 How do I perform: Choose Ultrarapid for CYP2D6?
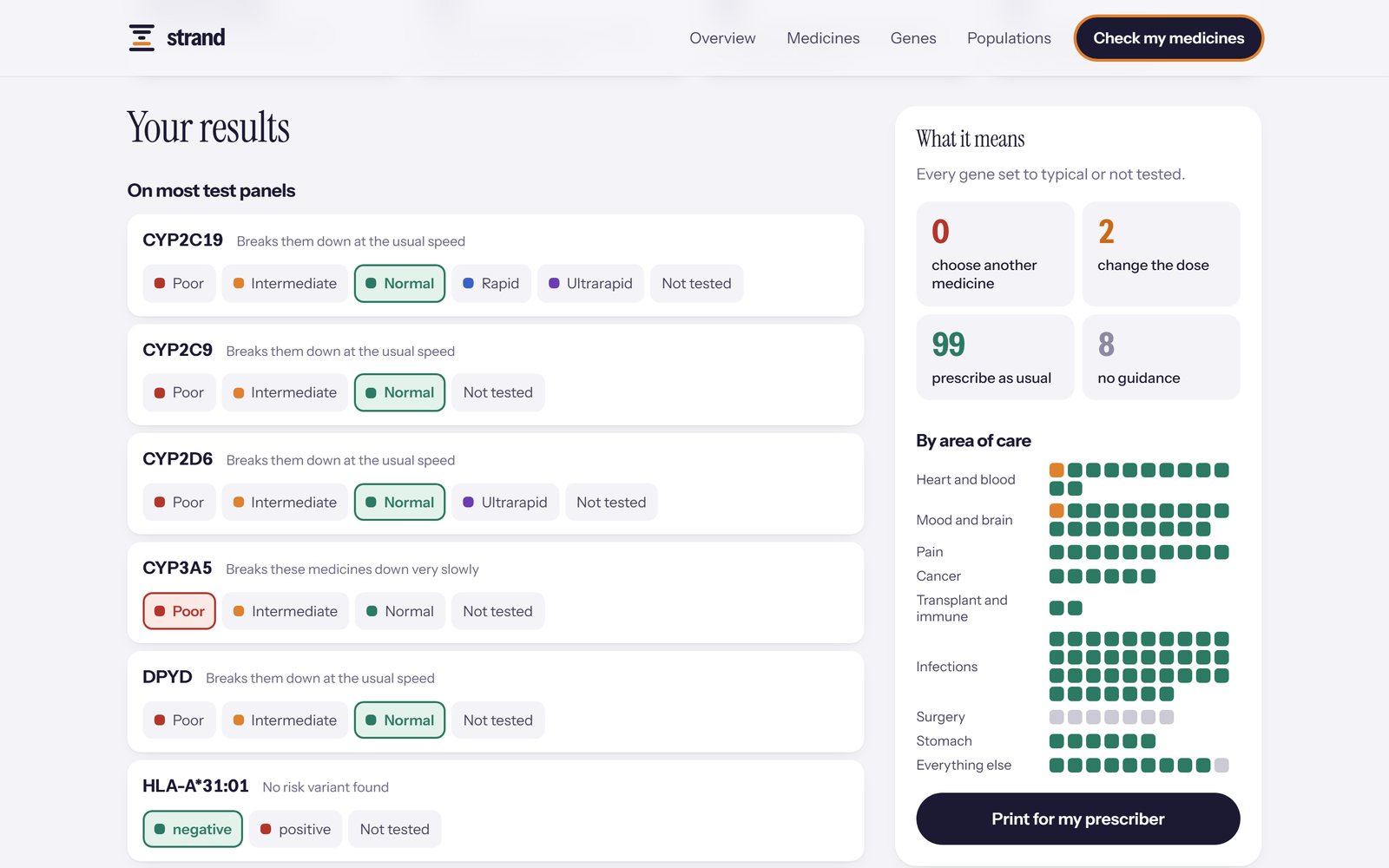coord(505,502)
